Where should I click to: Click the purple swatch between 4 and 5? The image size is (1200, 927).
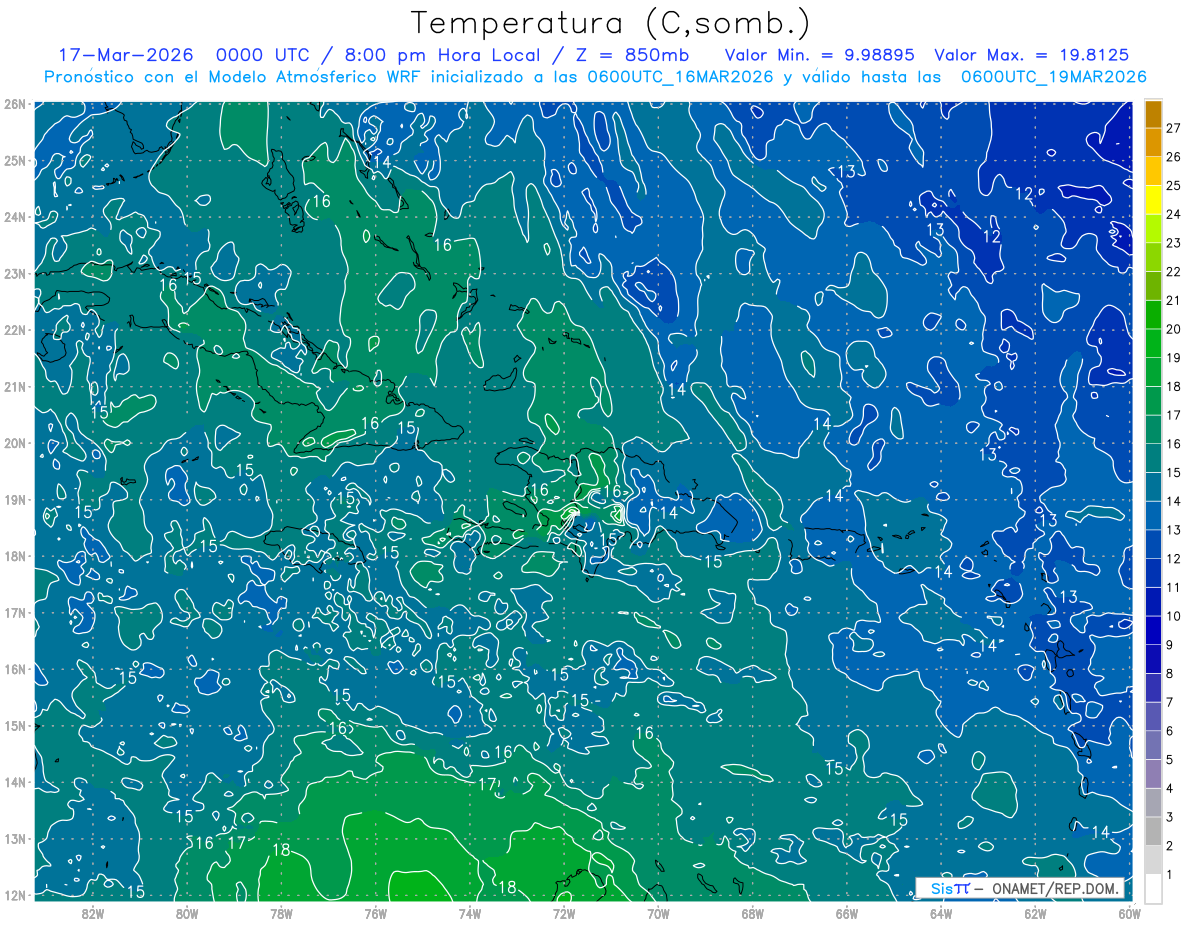click(1153, 773)
